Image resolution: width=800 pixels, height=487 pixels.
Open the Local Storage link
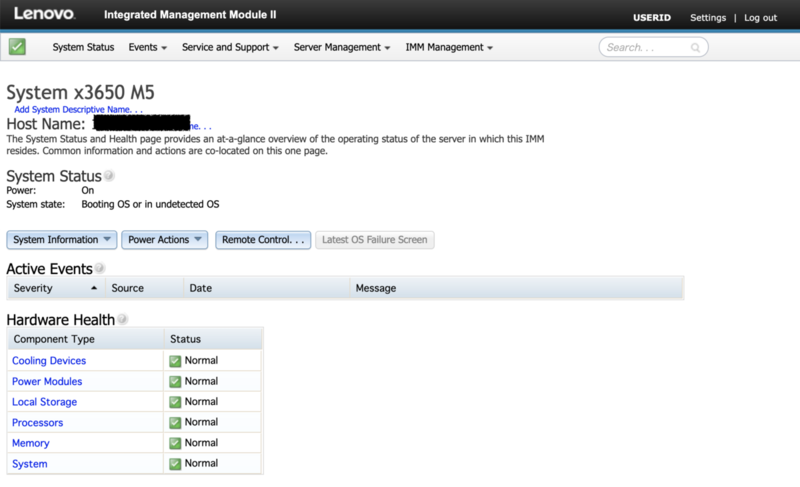point(44,402)
